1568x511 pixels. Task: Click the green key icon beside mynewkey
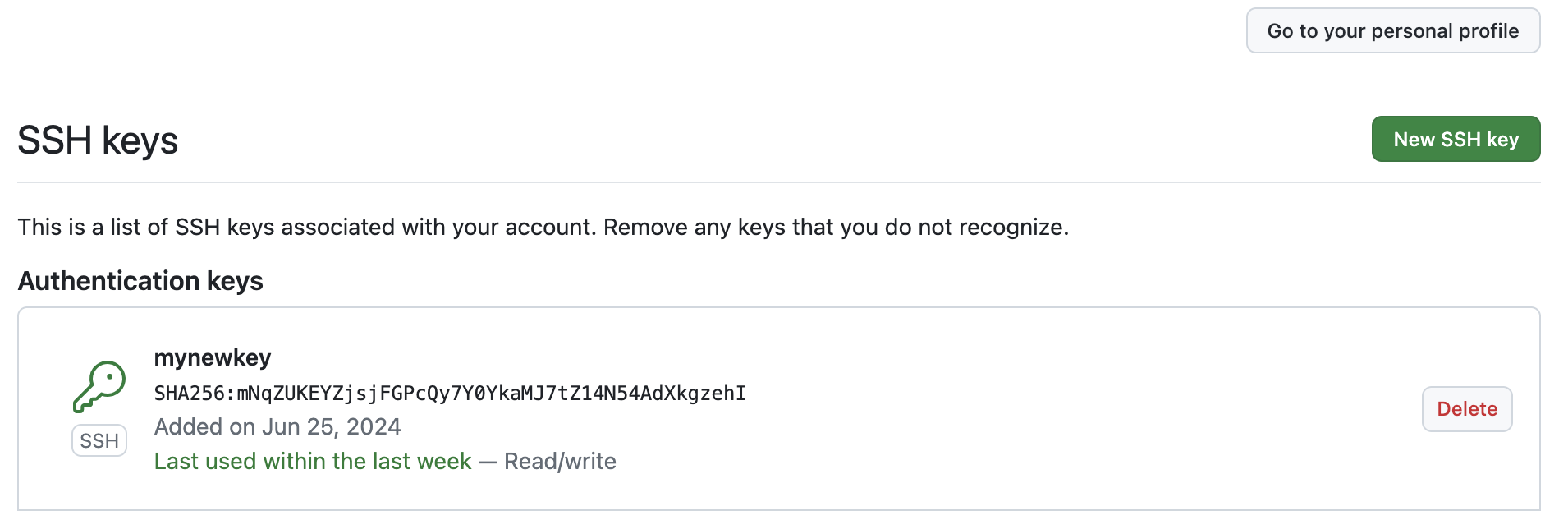pyautogui.click(x=99, y=386)
